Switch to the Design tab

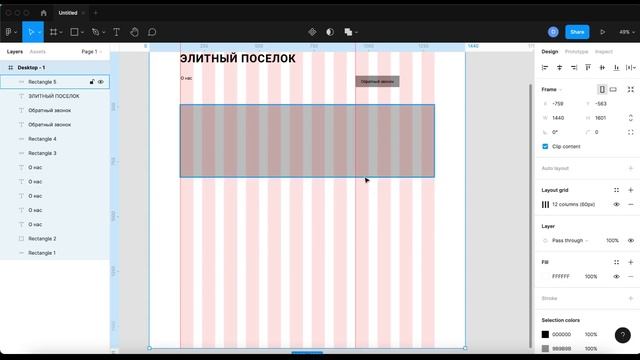[549, 52]
